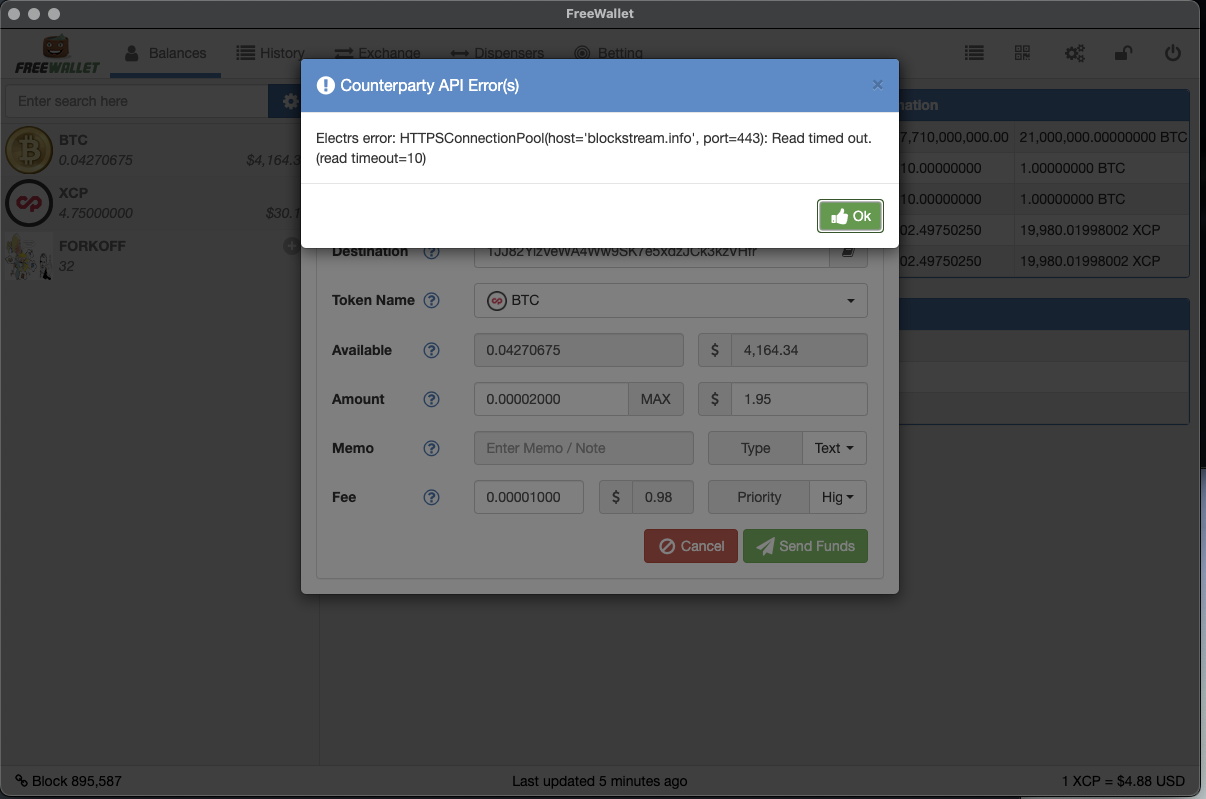This screenshot has height=799, width=1206.
Task: Click the Bitcoin coin icon
Action: 28,150
